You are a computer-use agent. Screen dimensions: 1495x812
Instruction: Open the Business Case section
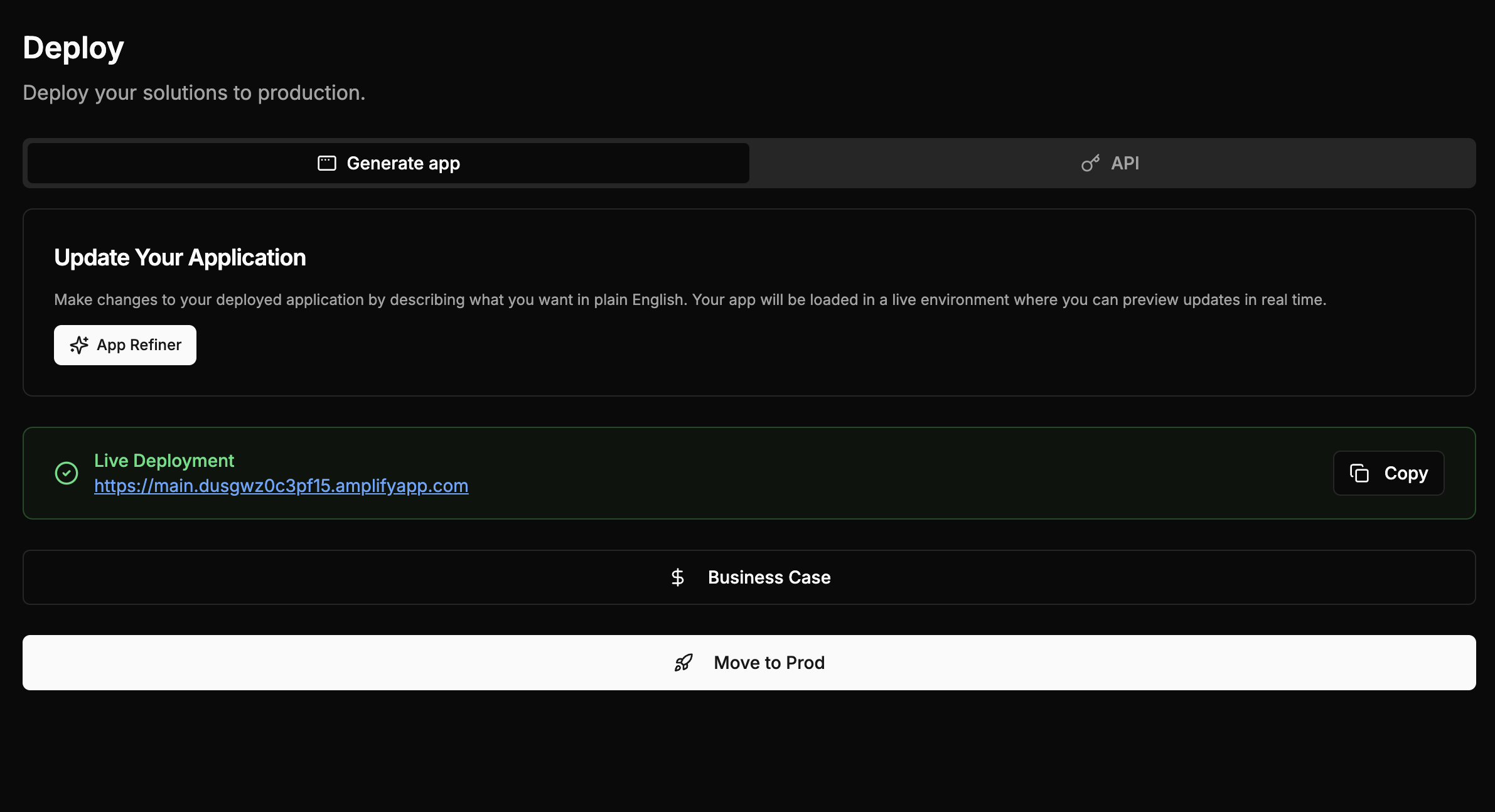pos(749,577)
